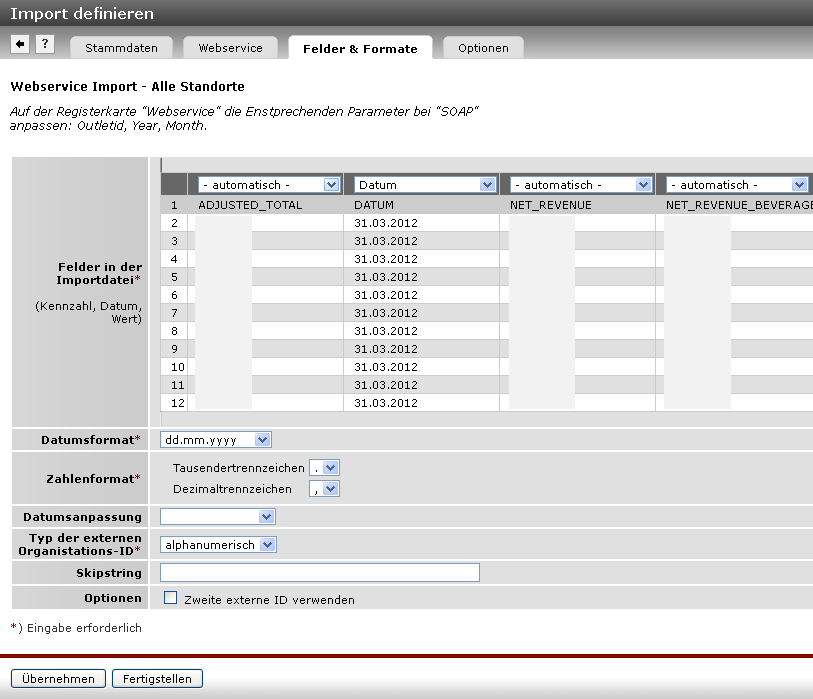Image resolution: width=813 pixels, height=699 pixels.
Task: Expand the ADJUSTED_TOTAL column type dropdown
Action: click(x=269, y=185)
